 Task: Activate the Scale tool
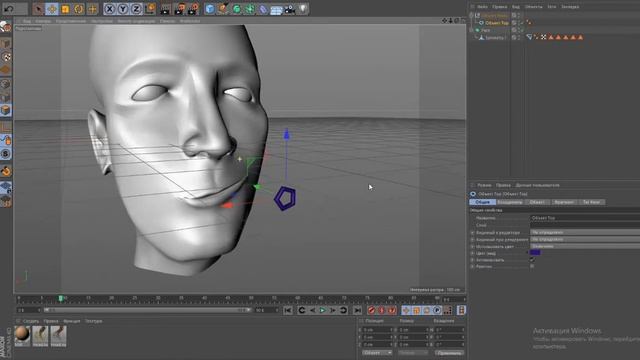pyautogui.click(x=65, y=9)
